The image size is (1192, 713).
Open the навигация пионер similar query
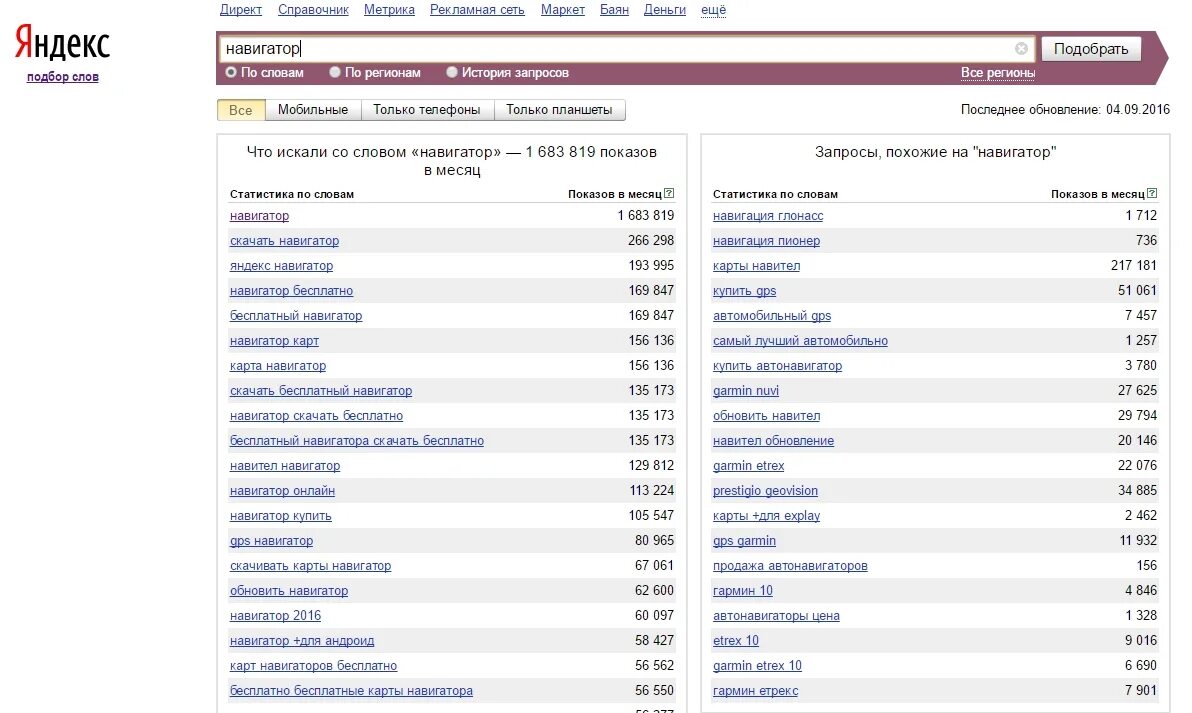tap(766, 241)
